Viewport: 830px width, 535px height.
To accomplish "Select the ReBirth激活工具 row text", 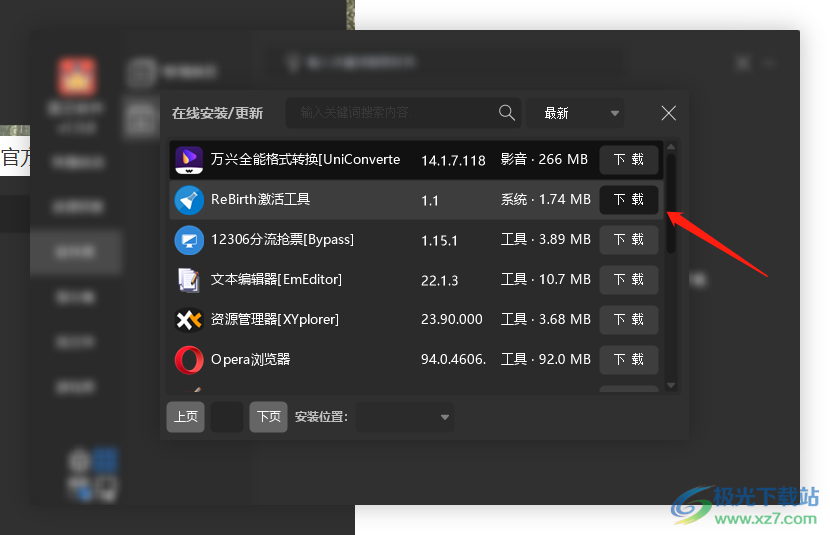I will pyautogui.click(x=260, y=200).
